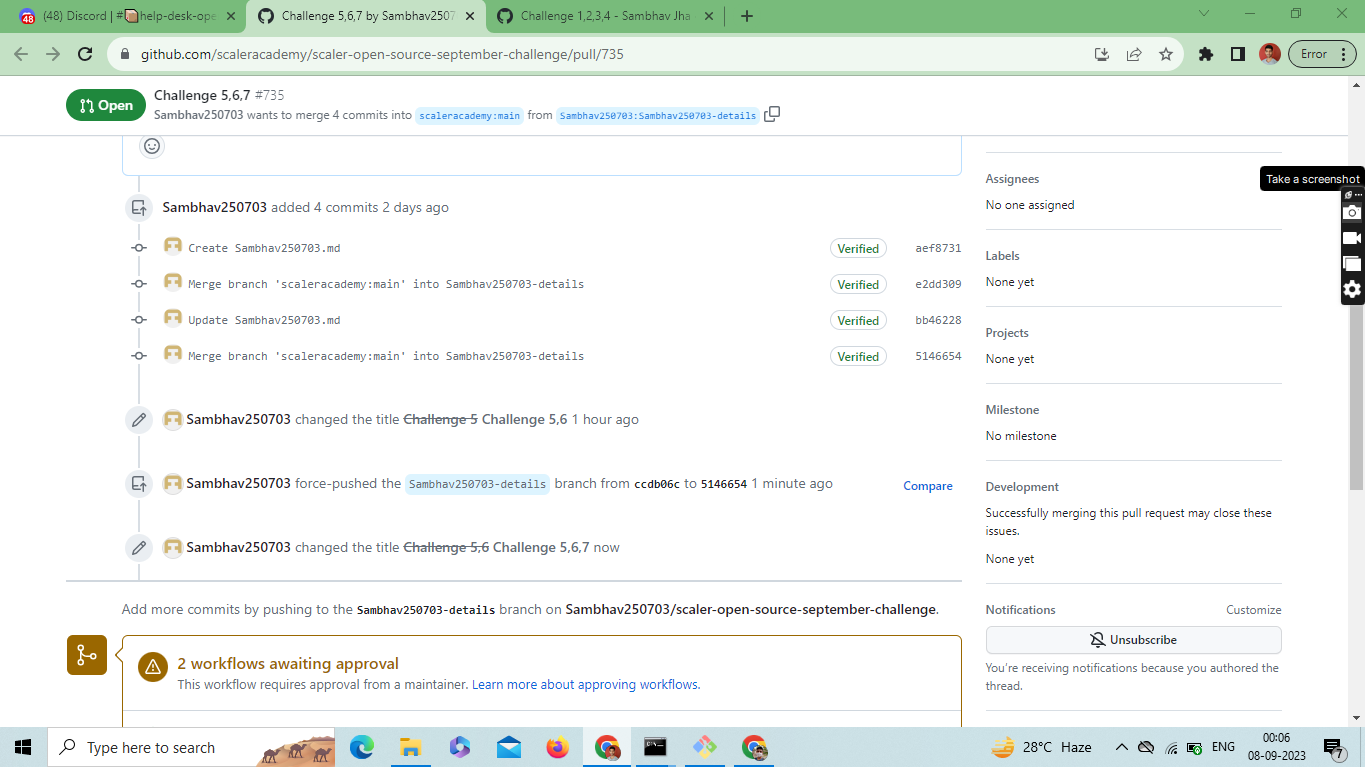
Task: Switch to the Discord help-desk tab
Action: coord(120,16)
